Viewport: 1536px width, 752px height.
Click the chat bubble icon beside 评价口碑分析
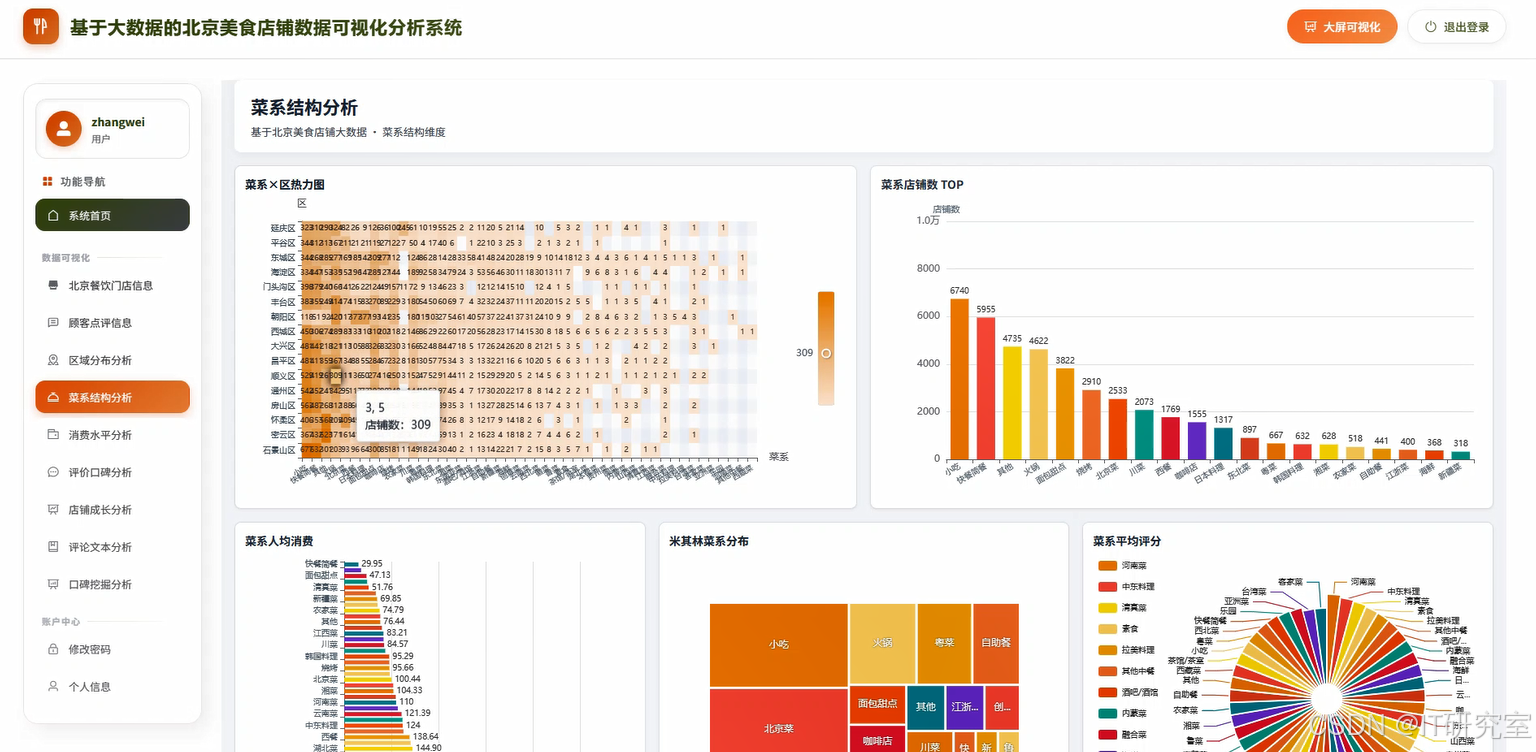tap(54, 472)
